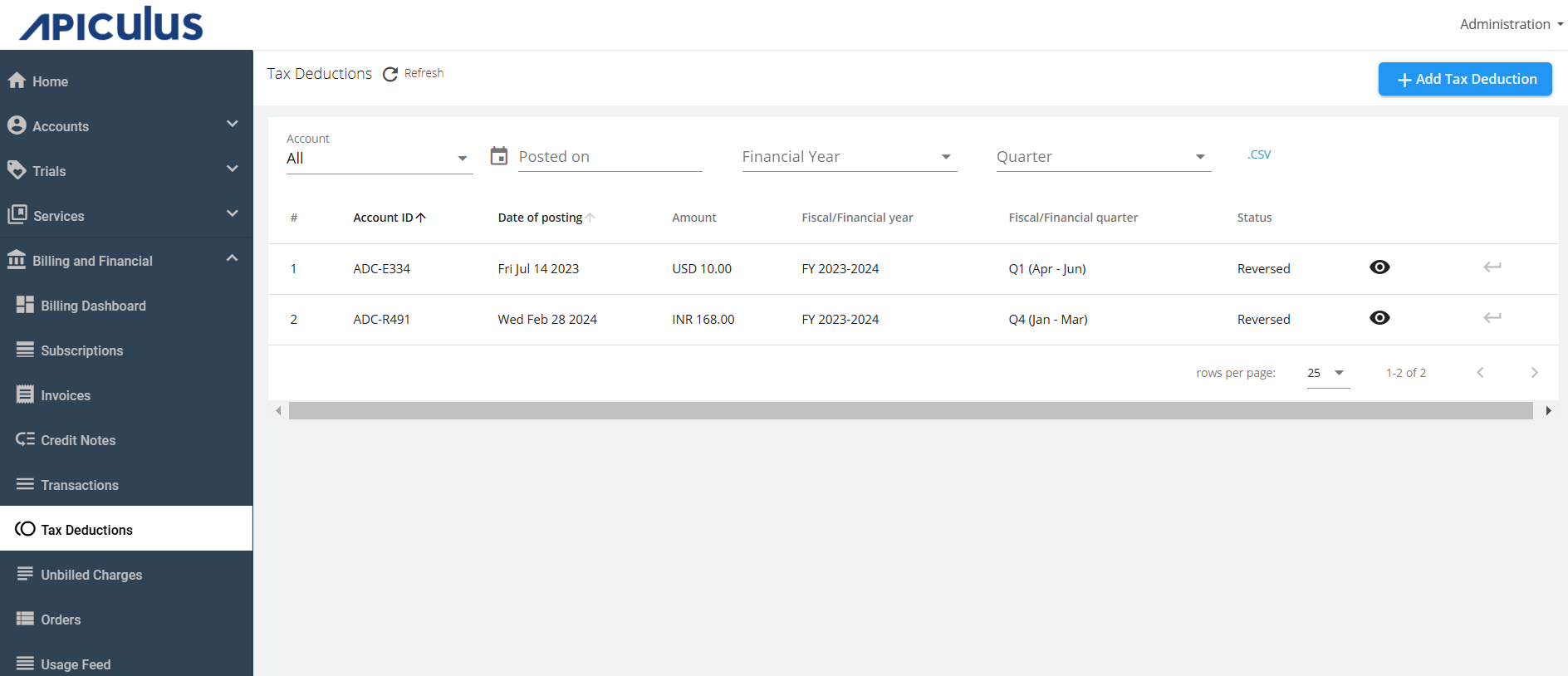View details eye icon for ADC-R491
The height and width of the screenshot is (676, 1568).
(x=1379, y=318)
